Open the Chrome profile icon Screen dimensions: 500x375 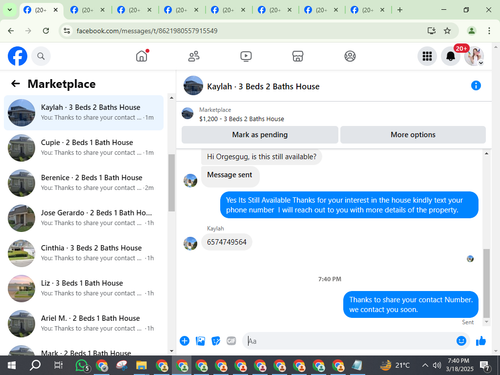coord(472,31)
